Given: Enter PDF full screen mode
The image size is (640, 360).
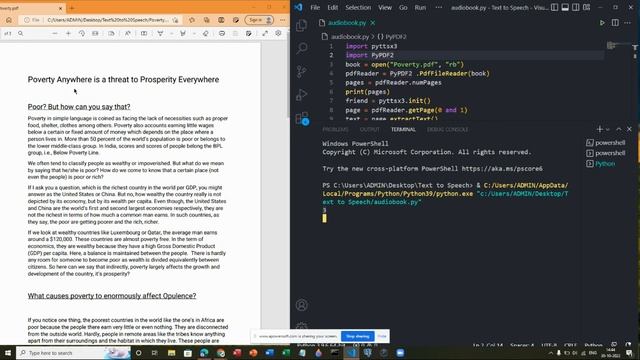Looking at the screenshot, I should tap(265, 33).
